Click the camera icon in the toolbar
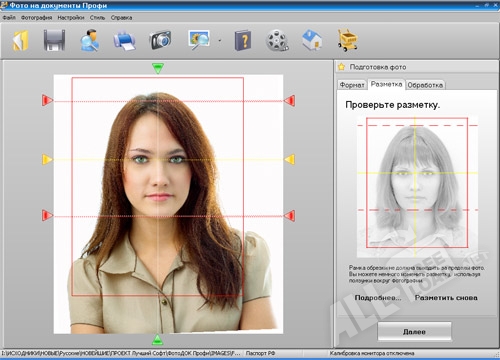 pyautogui.click(x=160, y=40)
